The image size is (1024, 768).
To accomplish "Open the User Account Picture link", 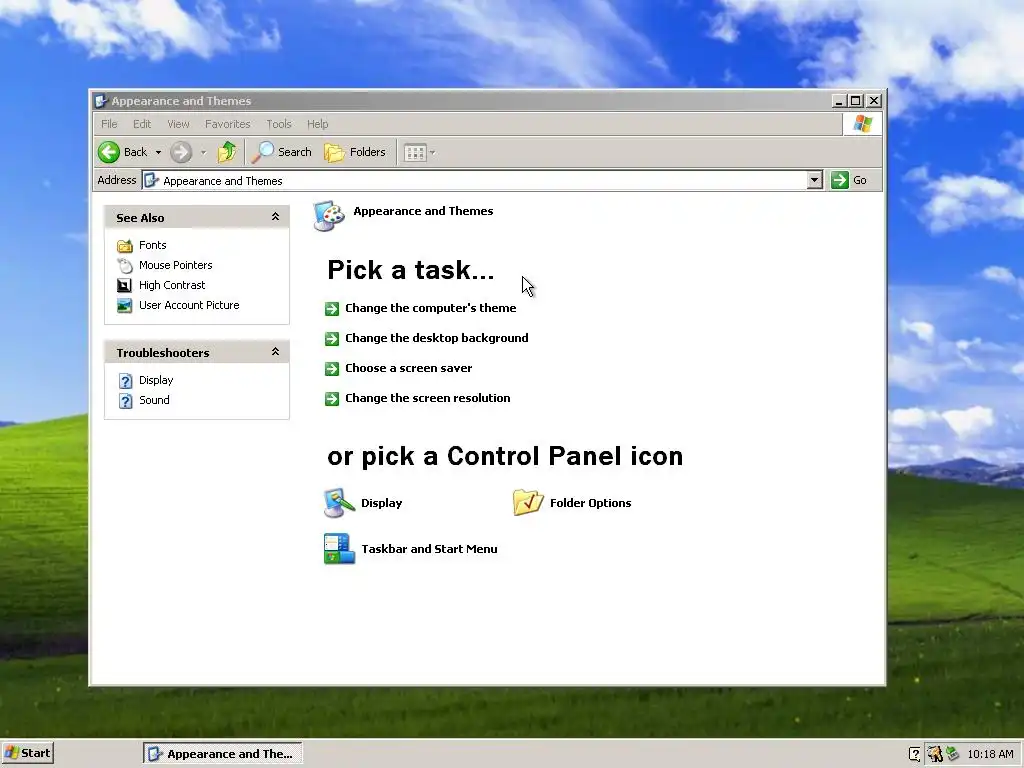I will (189, 305).
